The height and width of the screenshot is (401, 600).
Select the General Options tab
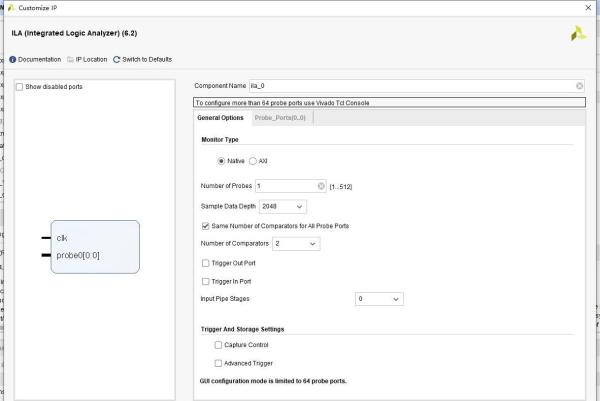220,118
